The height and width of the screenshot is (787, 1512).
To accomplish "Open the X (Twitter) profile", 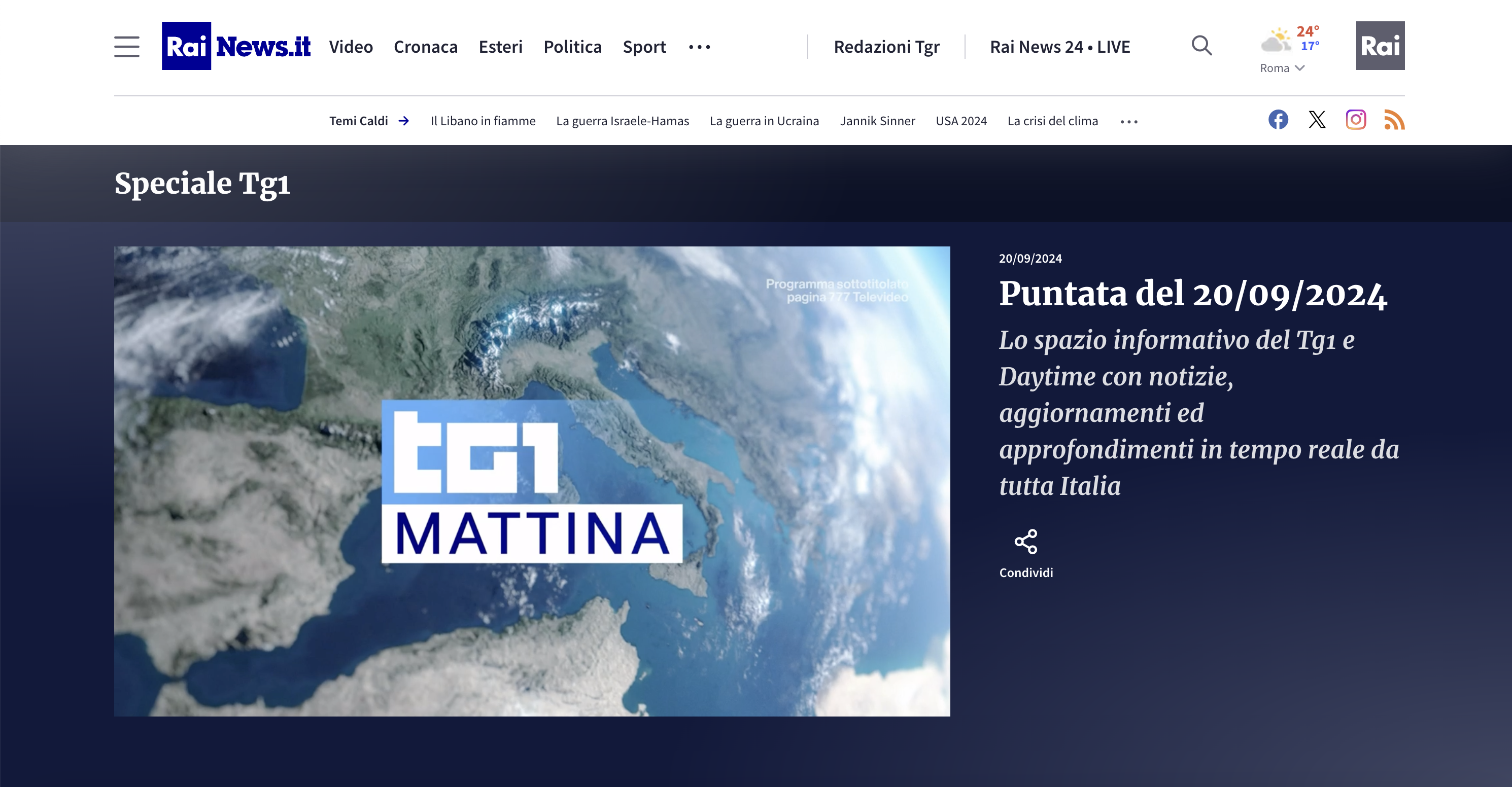I will click(x=1317, y=120).
